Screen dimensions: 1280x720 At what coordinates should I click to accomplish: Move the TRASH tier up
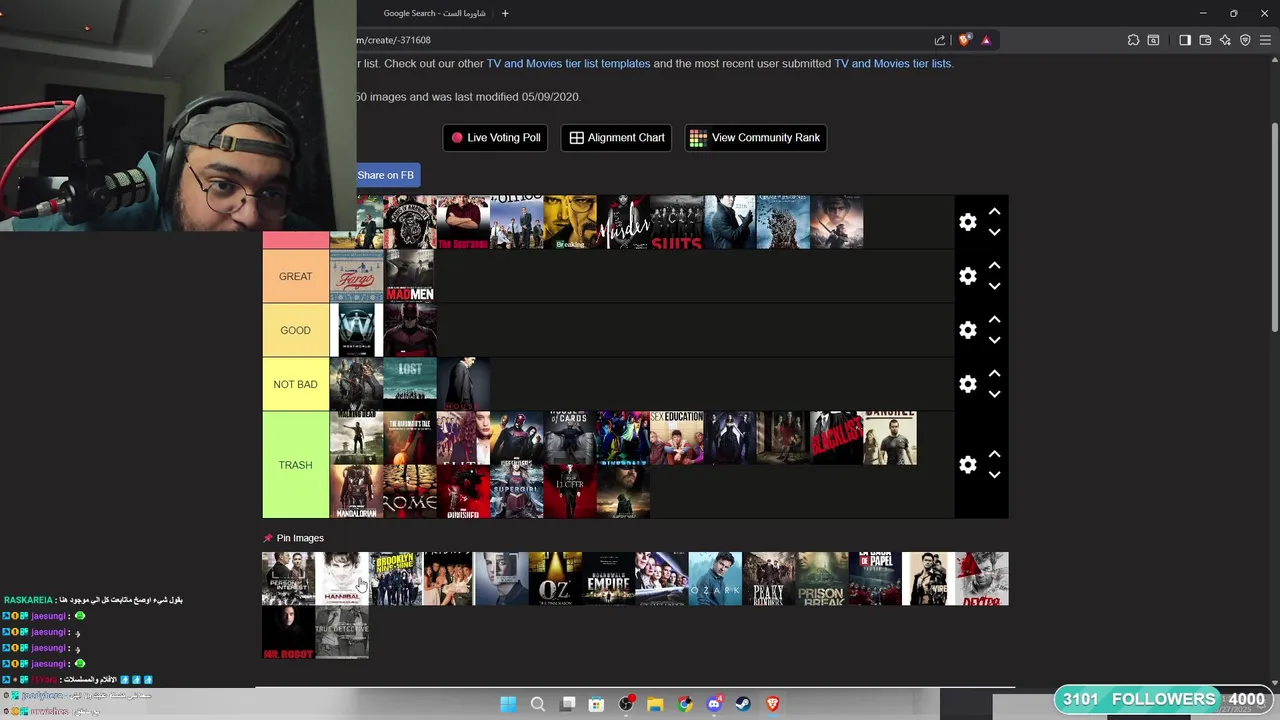click(x=994, y=455)
